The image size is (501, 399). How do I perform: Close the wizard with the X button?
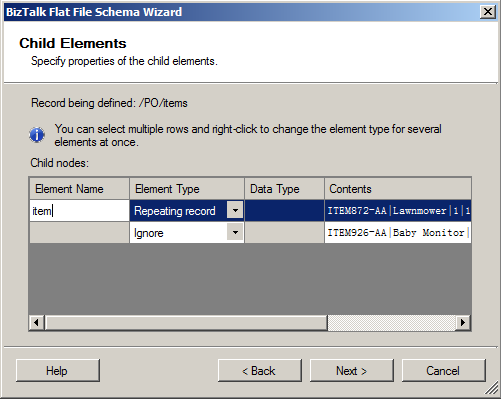click(488, 12)
